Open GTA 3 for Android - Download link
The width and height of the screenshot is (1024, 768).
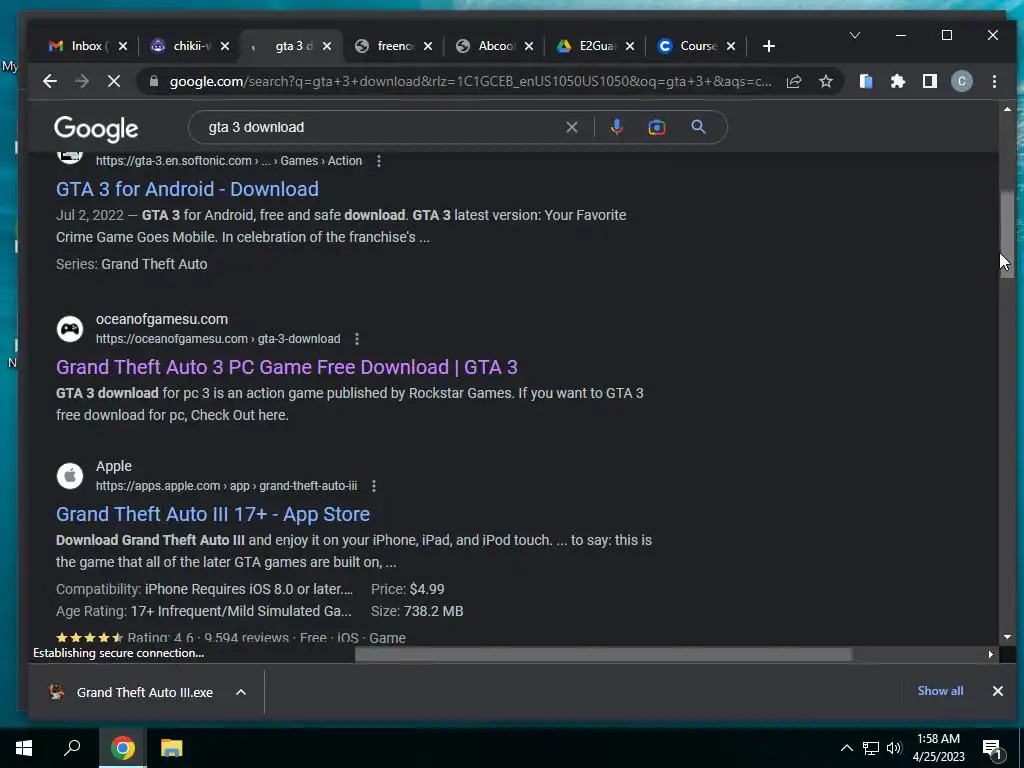point(187,189)
